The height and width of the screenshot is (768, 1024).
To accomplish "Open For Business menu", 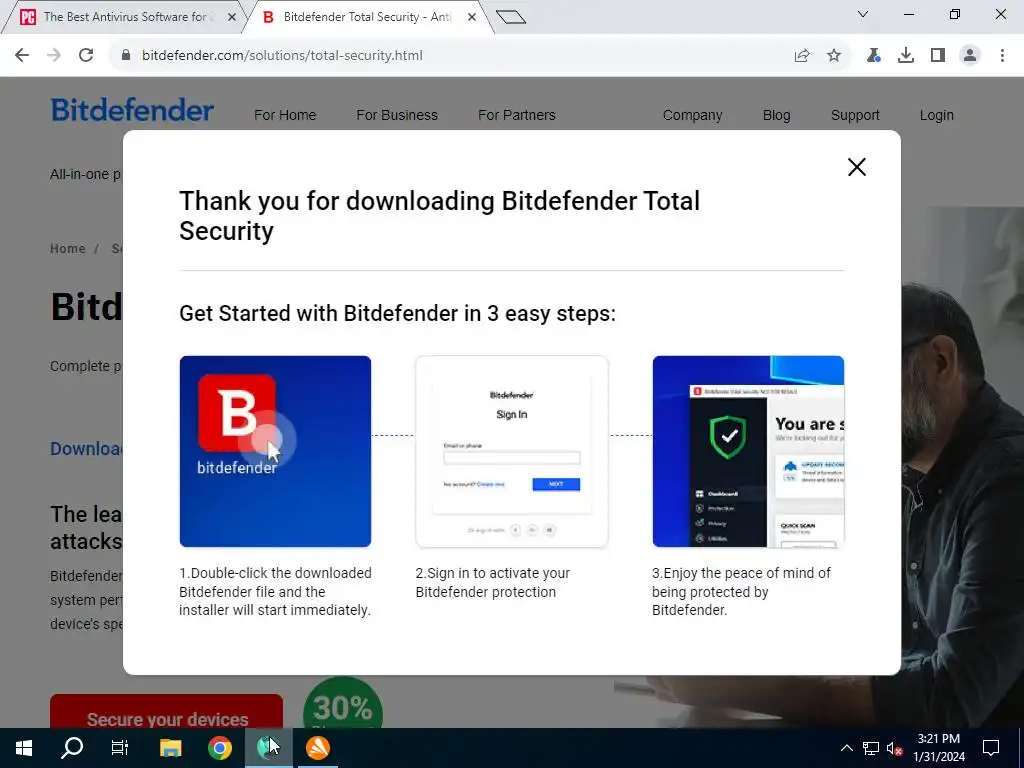I will click(x=397, y=115).
